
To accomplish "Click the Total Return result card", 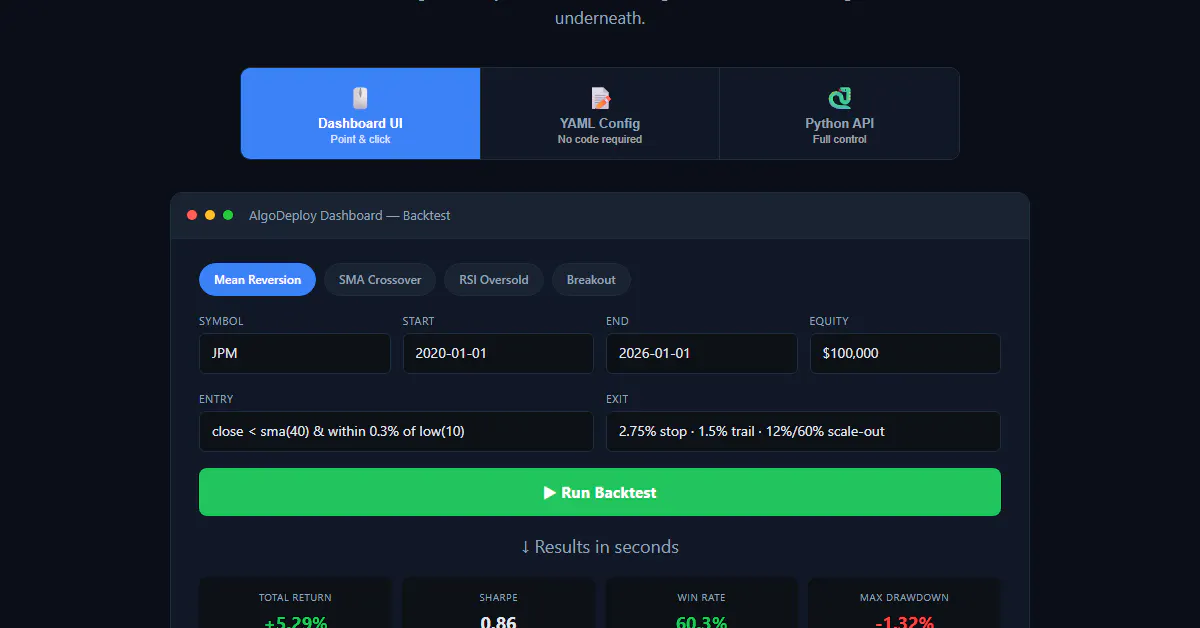I will point(295,603).
